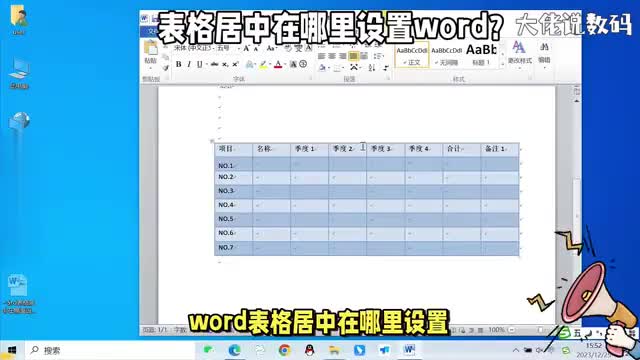Toggle show/hide paragraph marks
640x360 pixels.
[385, 67]
